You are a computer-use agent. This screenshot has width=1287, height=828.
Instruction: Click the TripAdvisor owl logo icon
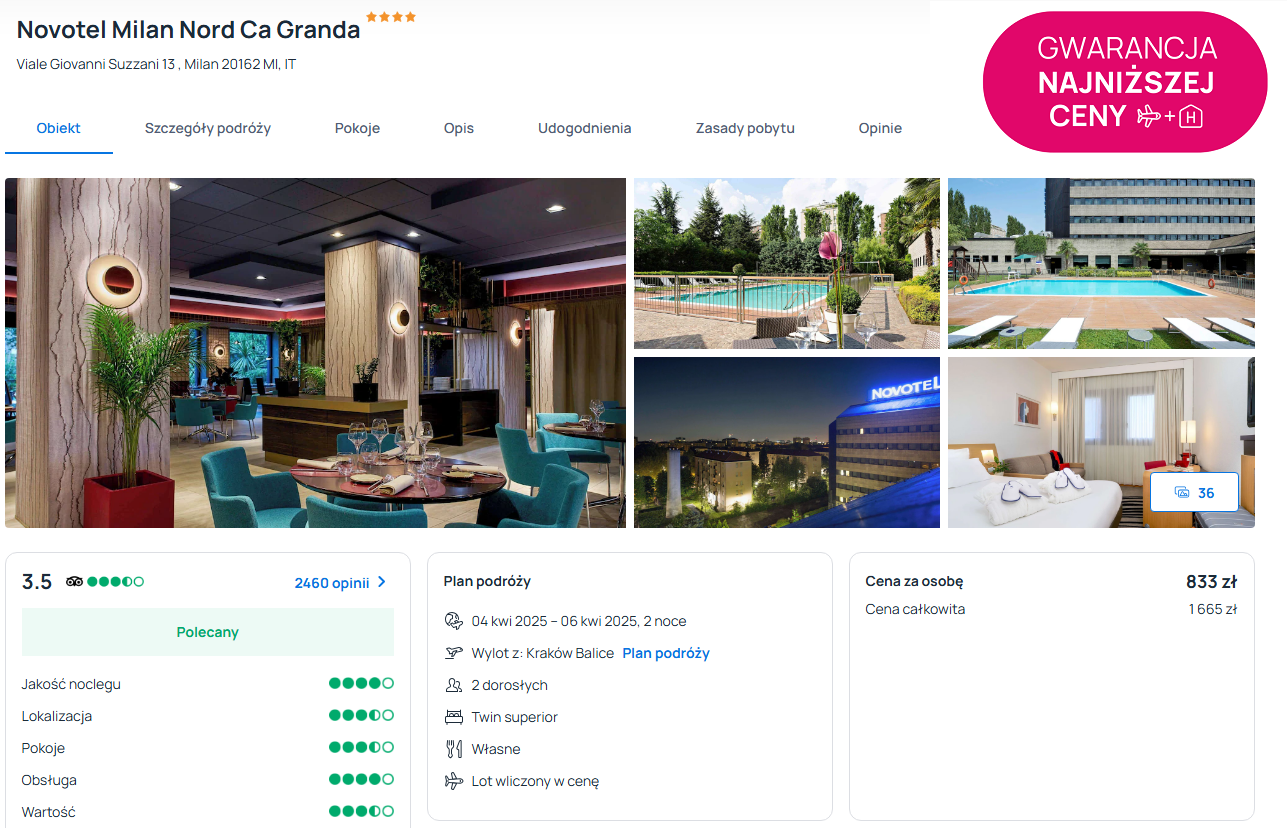point(75,581)
